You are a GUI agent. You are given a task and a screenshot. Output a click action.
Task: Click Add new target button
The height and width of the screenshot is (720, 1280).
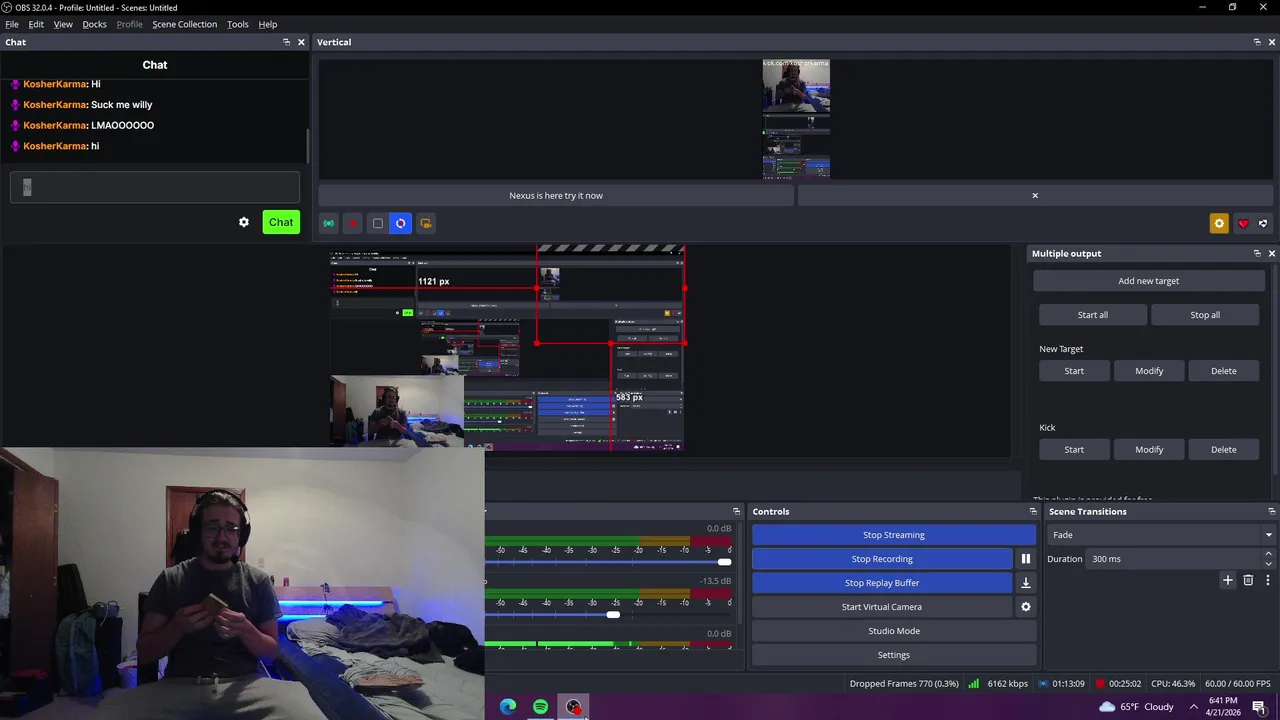tap(1148, 281)
